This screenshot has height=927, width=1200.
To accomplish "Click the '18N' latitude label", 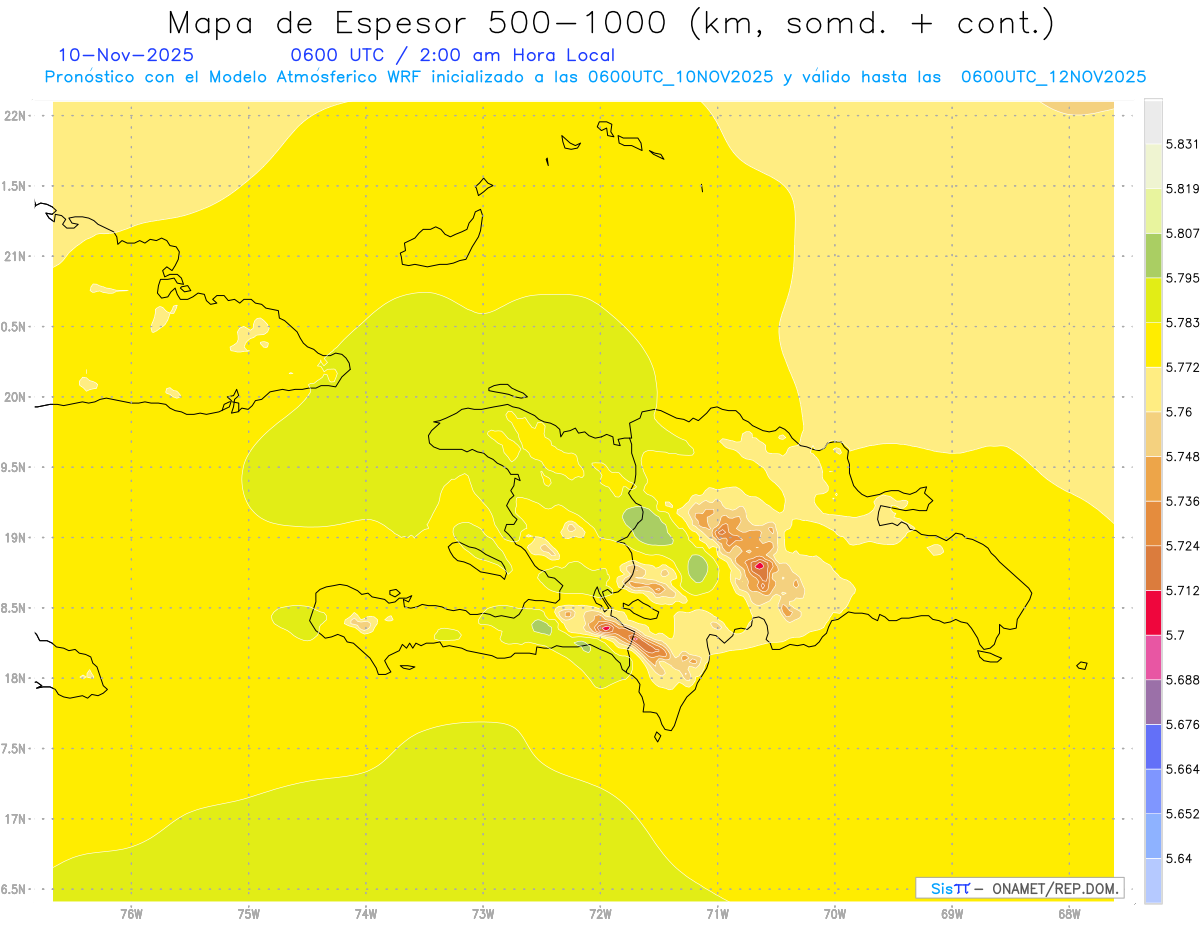I will click(x=15, y=679).
